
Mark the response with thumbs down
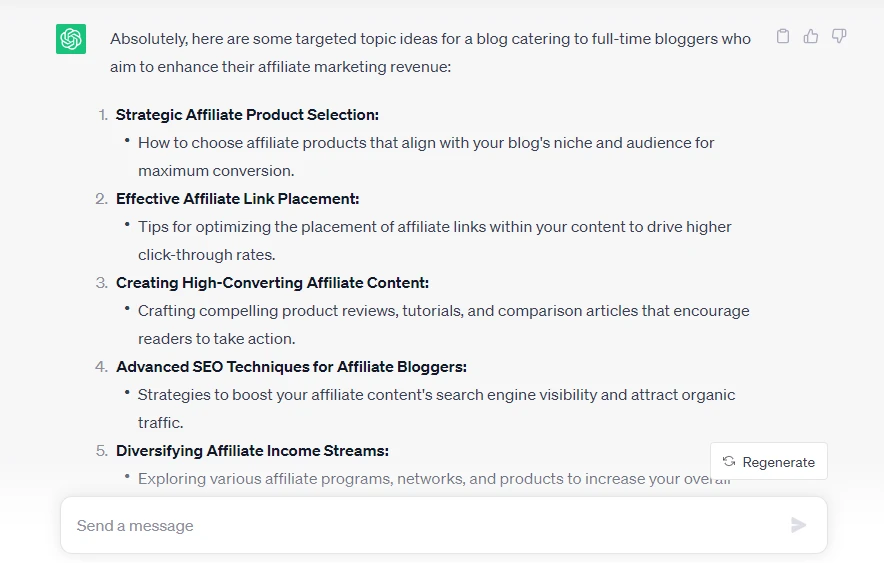[x=839, y=36]
